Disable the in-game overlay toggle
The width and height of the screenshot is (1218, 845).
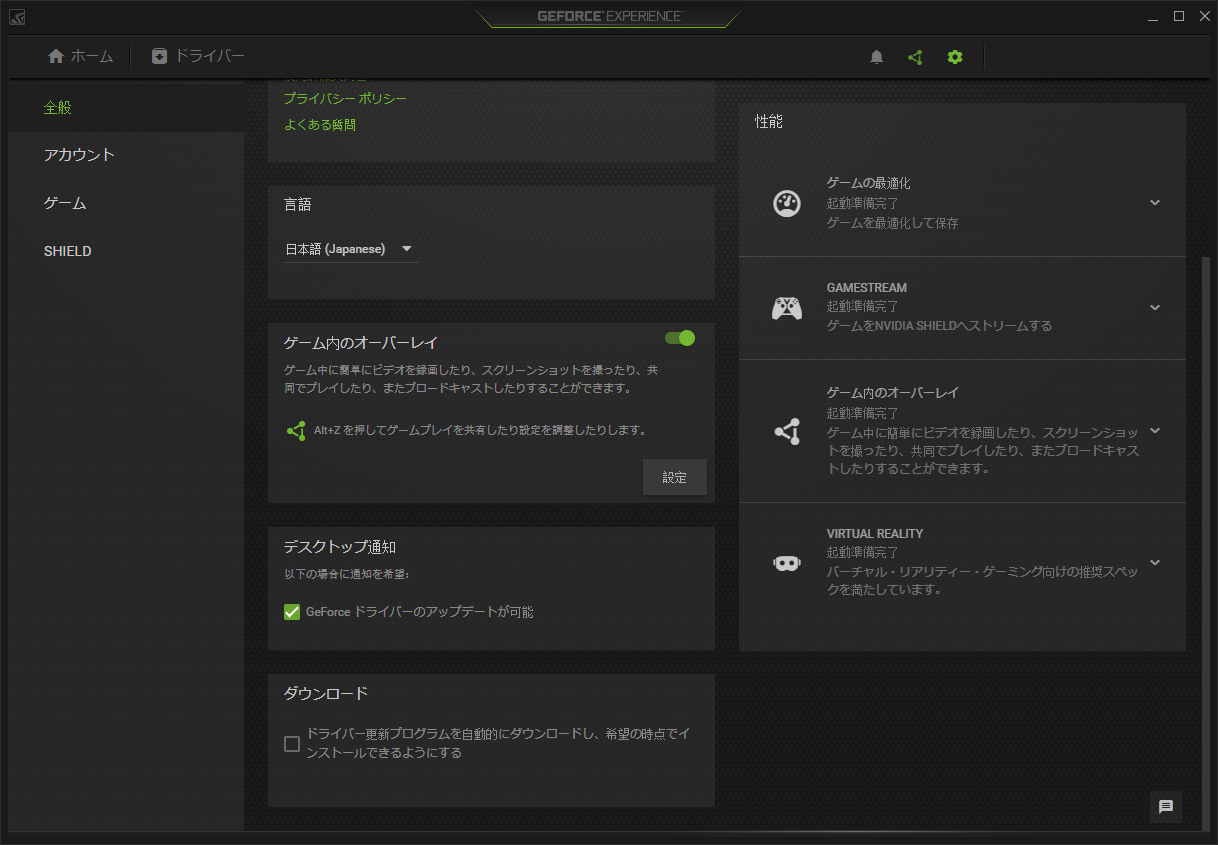680,338
